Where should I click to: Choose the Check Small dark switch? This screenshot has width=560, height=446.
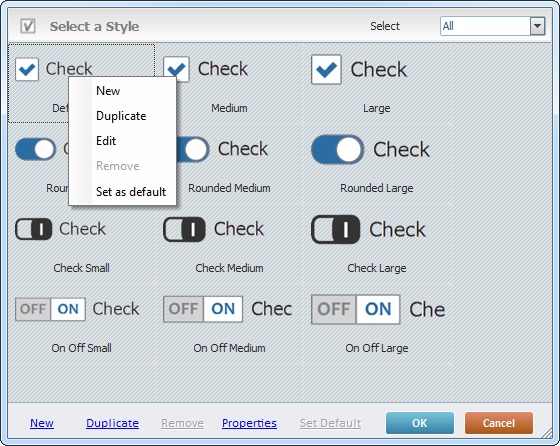tap(34, 229)
